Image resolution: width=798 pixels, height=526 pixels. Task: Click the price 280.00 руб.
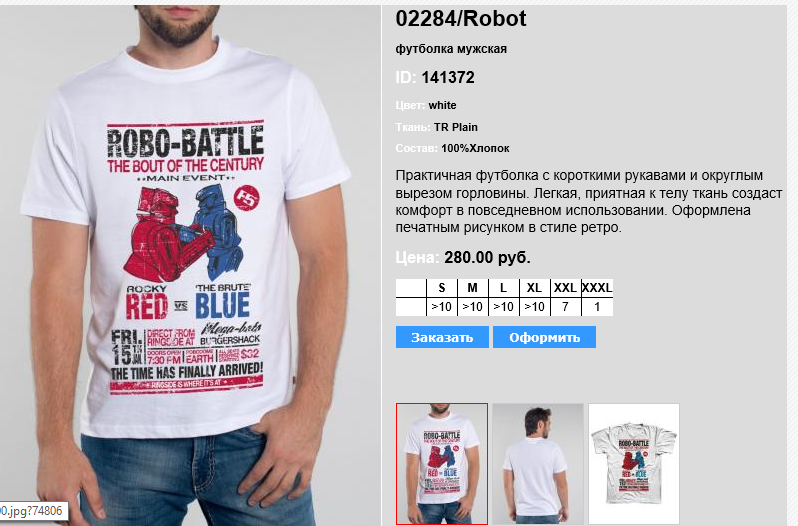487,257
